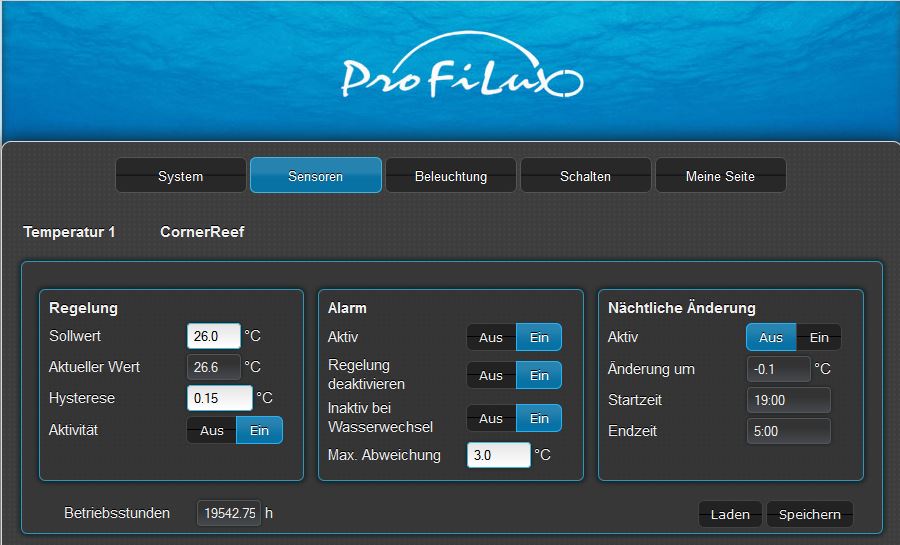Open the Beleuchtung tab
This screenshot has width=900, height=545.
(x=451, y=176)
